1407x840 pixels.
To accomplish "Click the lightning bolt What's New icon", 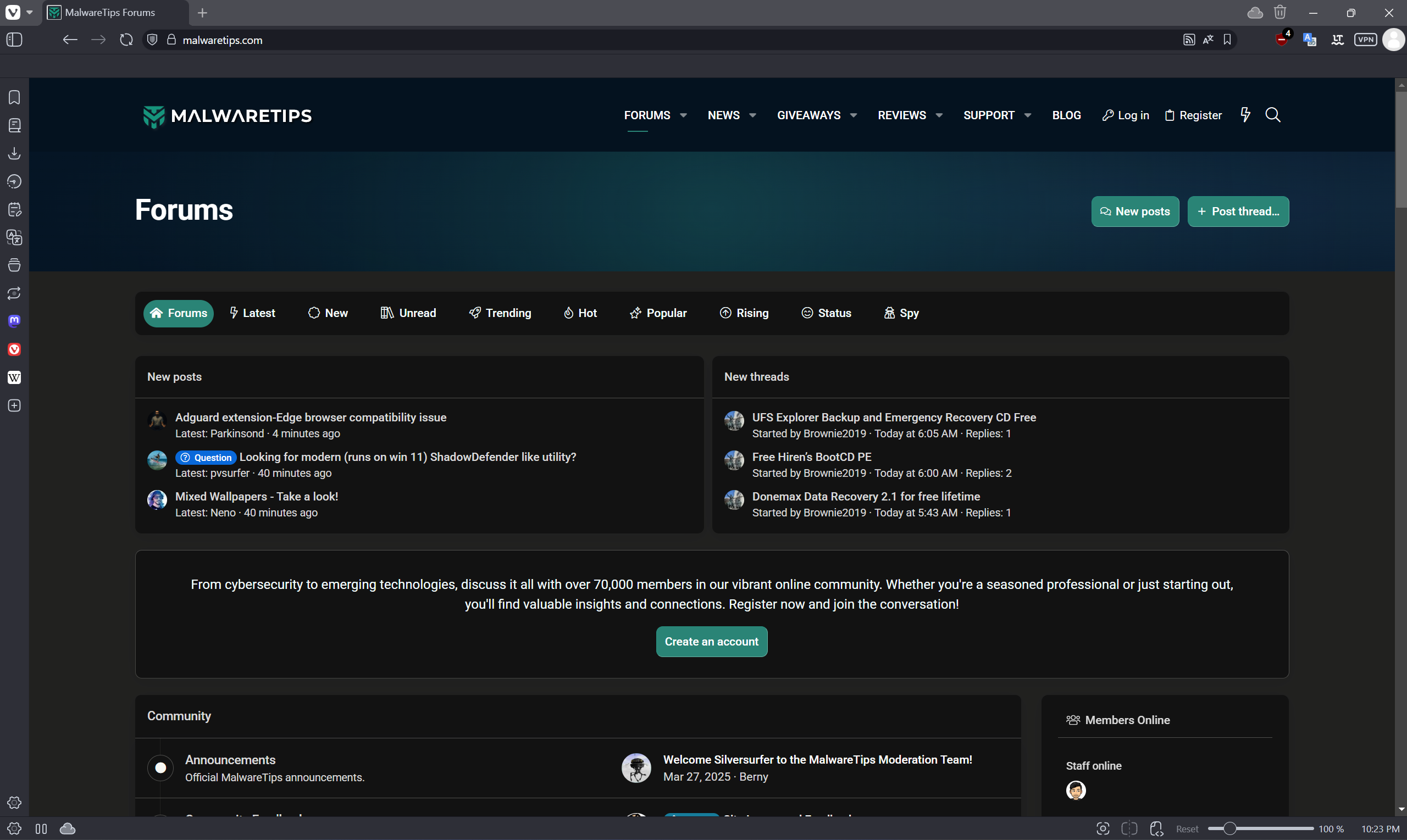I will tap(1245, 115).
